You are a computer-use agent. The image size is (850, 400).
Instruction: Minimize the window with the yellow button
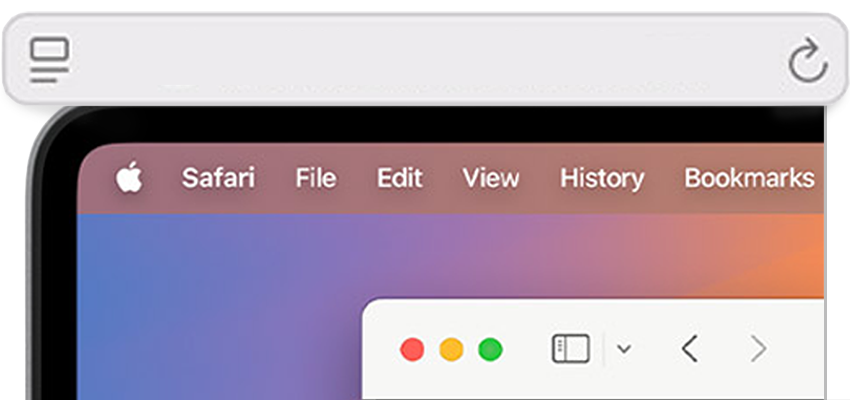pyautogui.click(x=451, y=349)
